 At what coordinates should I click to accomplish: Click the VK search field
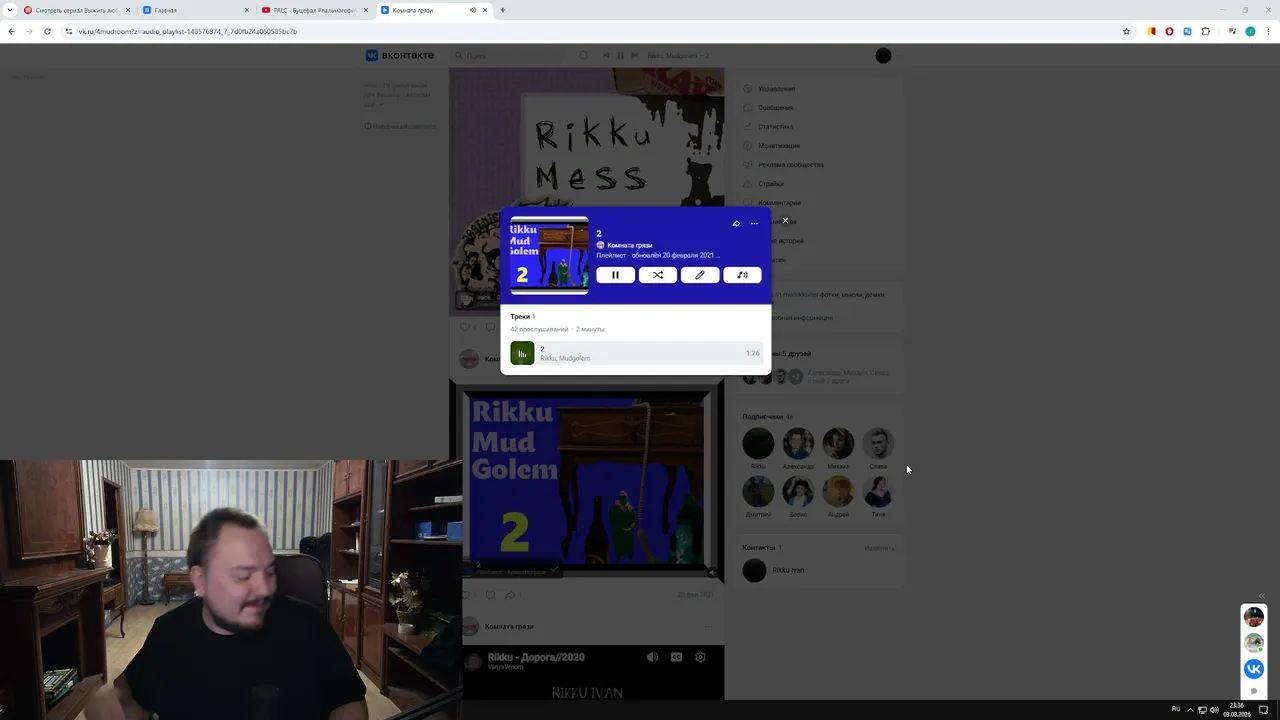pos(508,56)
